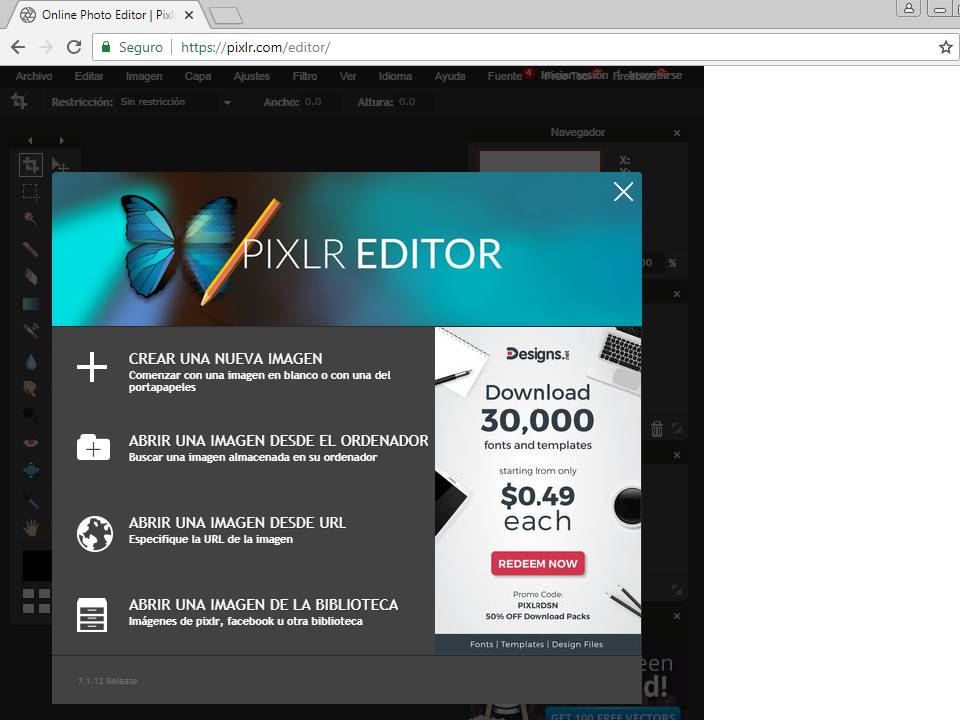
Task: Select the Red Eye reduction tool
Action: pos(31,443)
